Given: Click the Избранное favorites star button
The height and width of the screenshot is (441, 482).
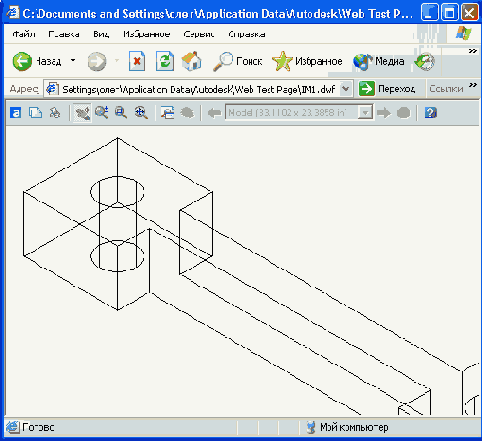Looking at the screenshot, I should pyautogui.click(x=307, y=61).
